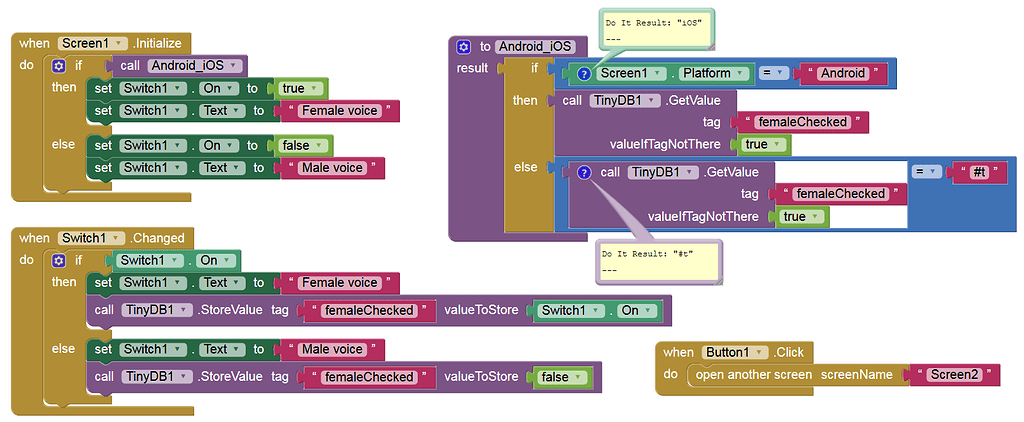
Task: Select the "#t" Do It Result bubble
Action: [656, 261]
